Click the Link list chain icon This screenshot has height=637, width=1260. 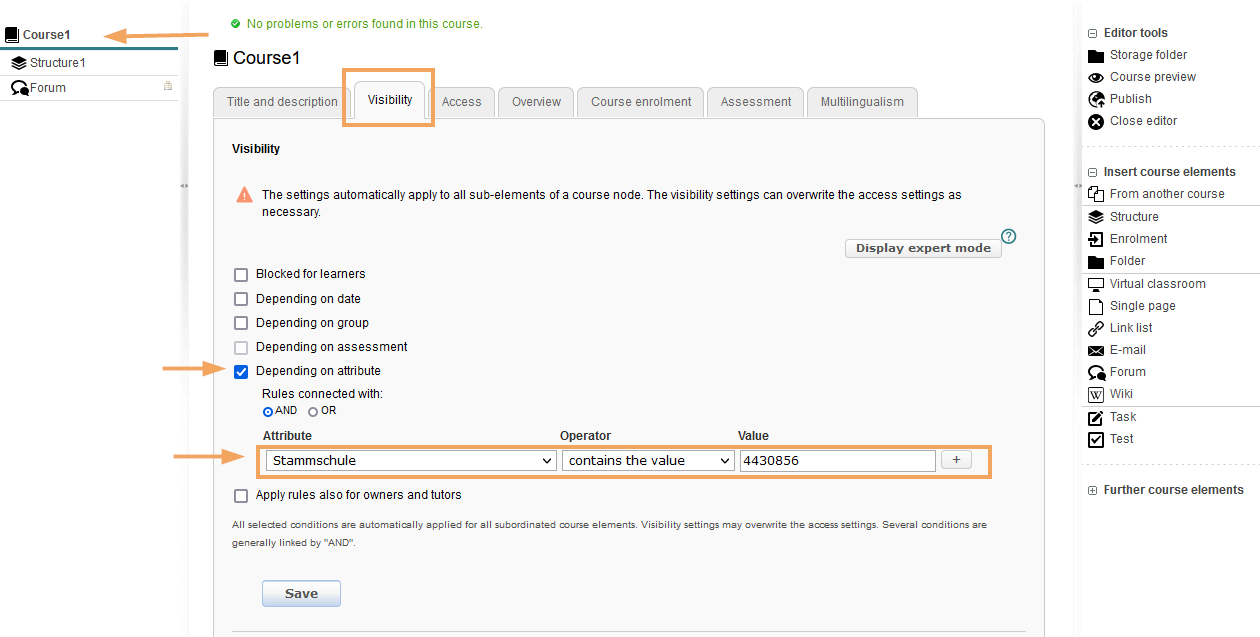tap(1095, 328)
